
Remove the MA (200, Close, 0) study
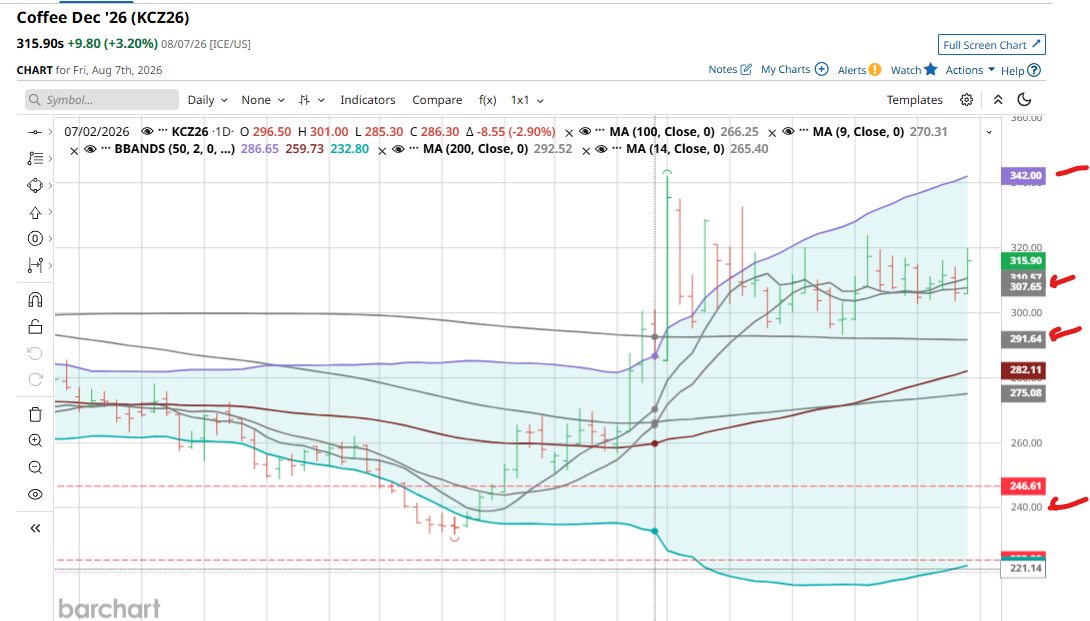382,150
